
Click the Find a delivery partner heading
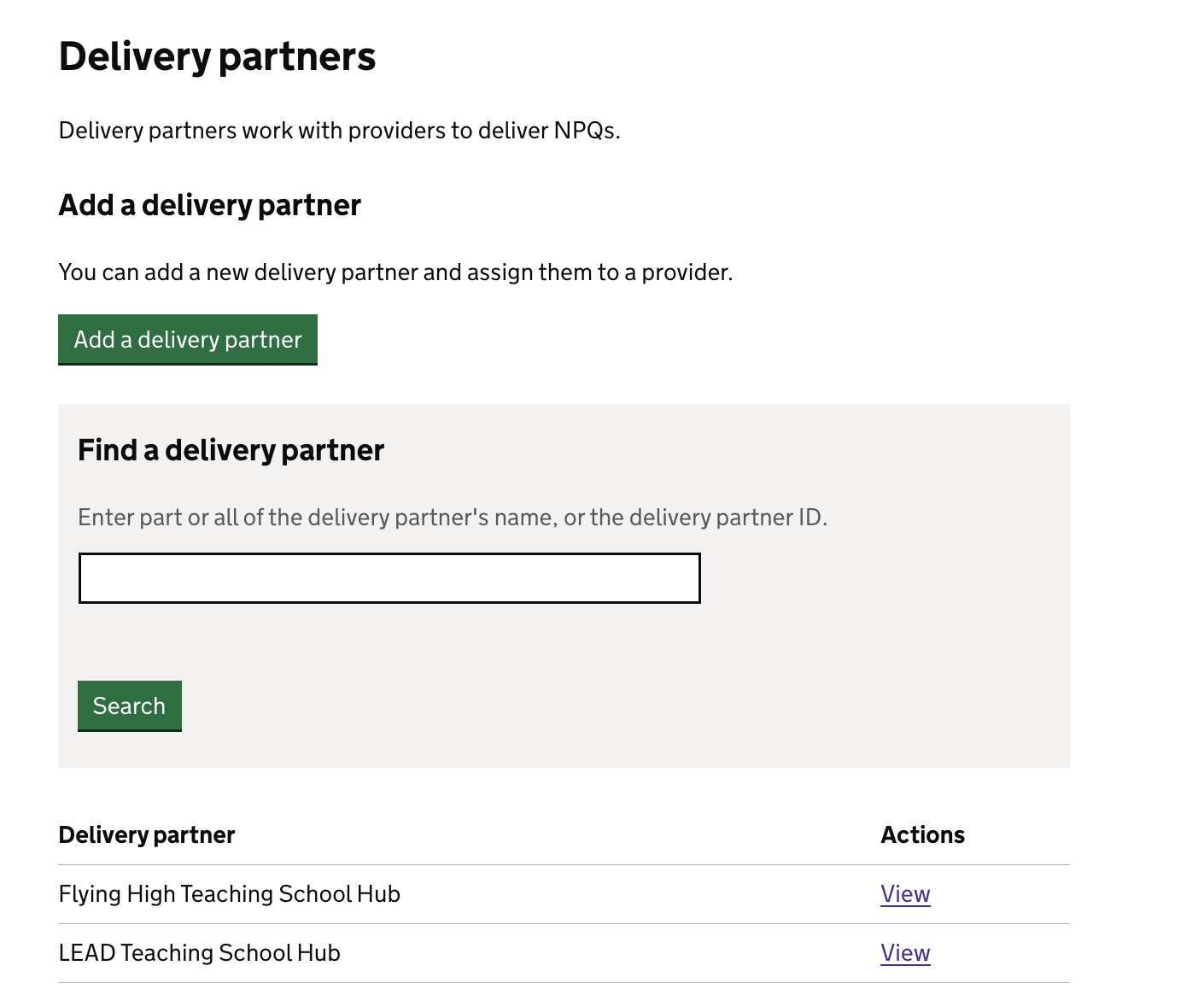pos(231,450)
